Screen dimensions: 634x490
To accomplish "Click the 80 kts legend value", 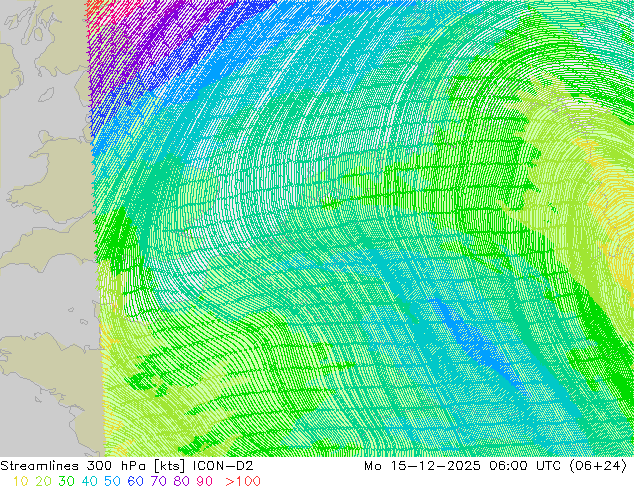I will pos(182,481).
